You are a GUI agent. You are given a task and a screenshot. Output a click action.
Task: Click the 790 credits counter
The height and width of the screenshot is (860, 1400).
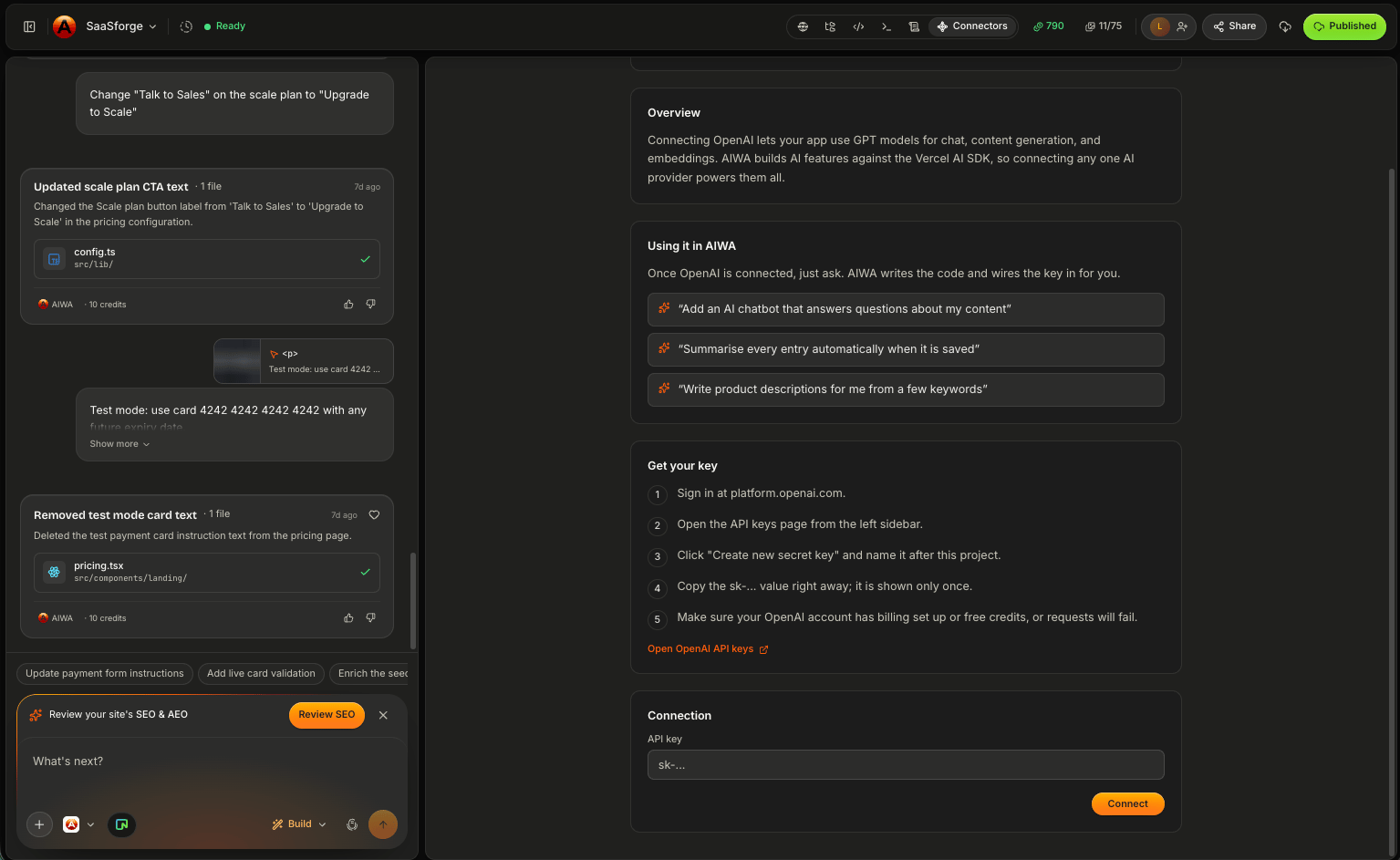tap(1049, 26)
